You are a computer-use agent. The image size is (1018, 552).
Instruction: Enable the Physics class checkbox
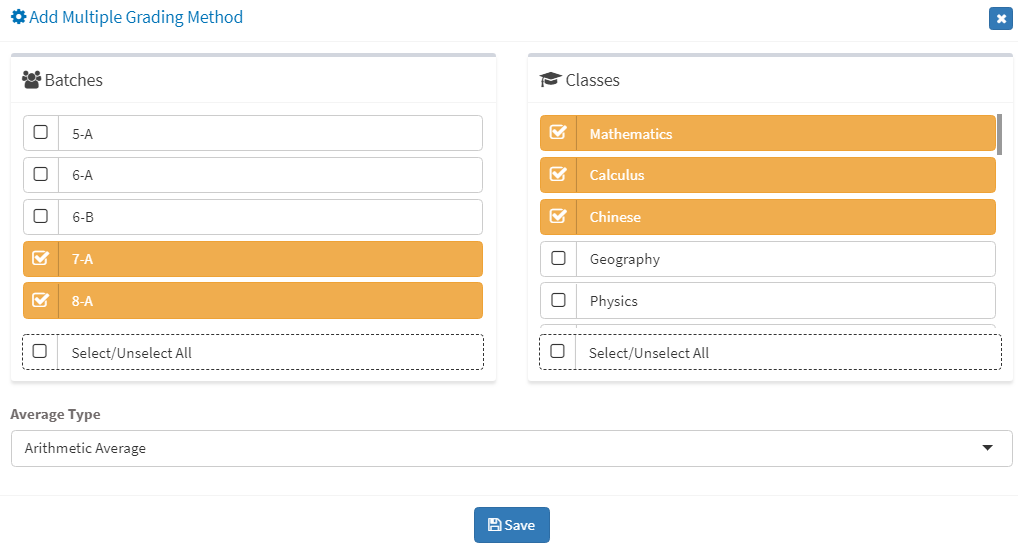coord(558,300)
